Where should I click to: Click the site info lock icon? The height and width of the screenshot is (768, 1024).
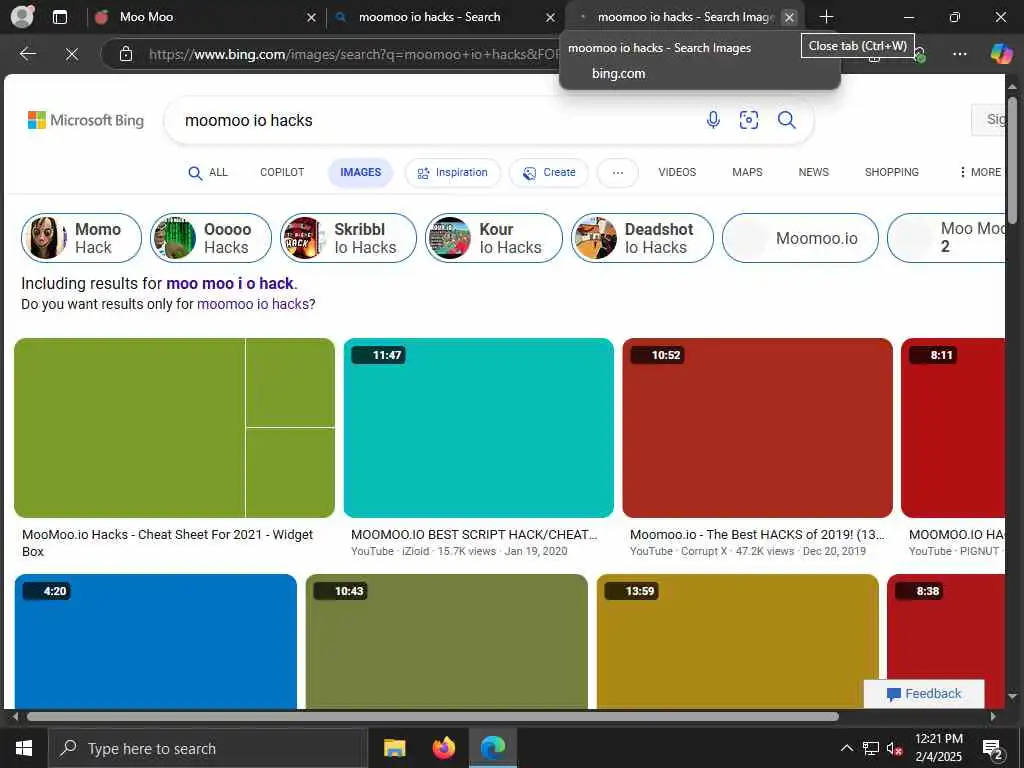(126, 54)
